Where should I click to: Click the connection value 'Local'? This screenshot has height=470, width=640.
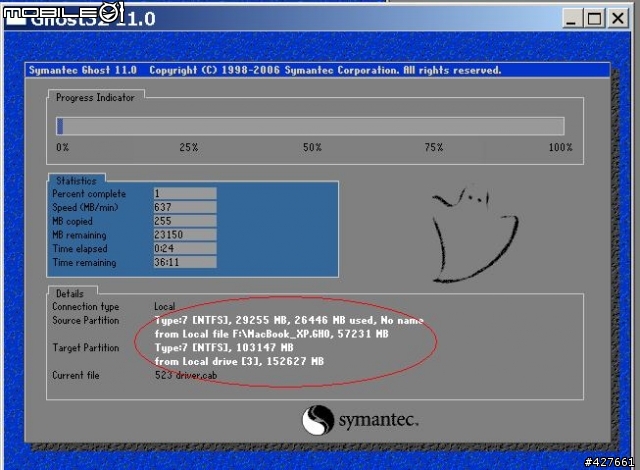(164, 306)
